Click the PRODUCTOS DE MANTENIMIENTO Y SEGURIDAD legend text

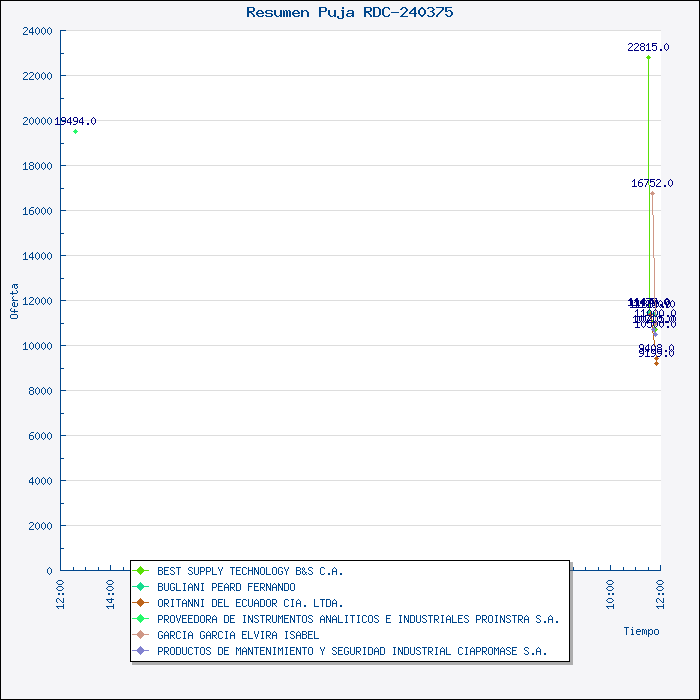click(x=352, y=651)
